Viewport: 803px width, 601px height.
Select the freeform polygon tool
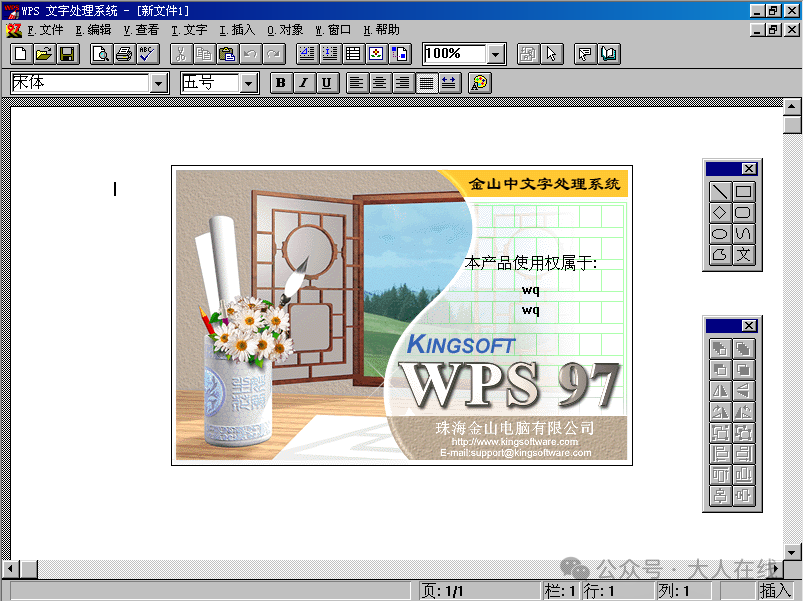point(720,255)
